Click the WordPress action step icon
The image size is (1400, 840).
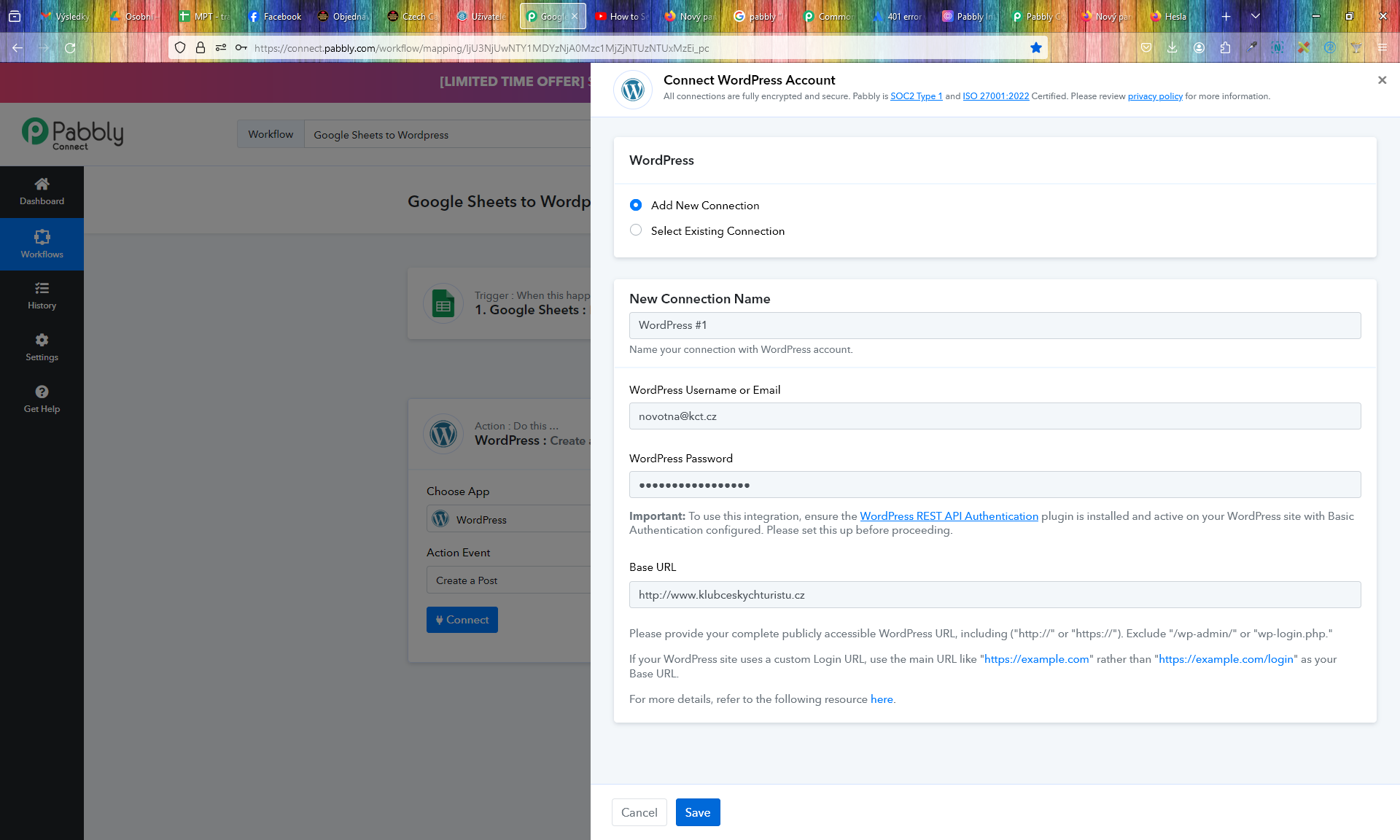(x=443, y=434)
